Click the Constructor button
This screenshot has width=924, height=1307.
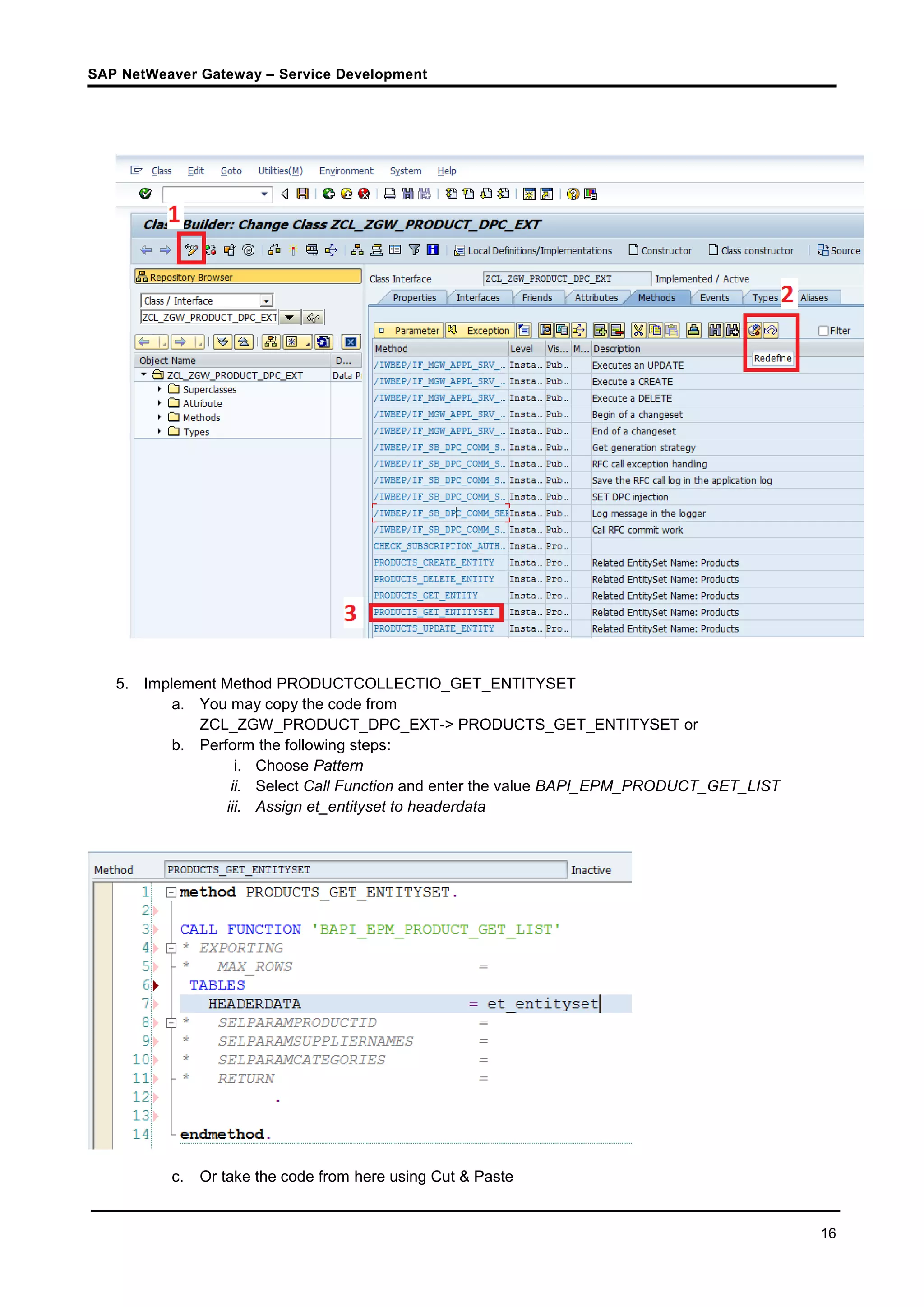point(661,250)
